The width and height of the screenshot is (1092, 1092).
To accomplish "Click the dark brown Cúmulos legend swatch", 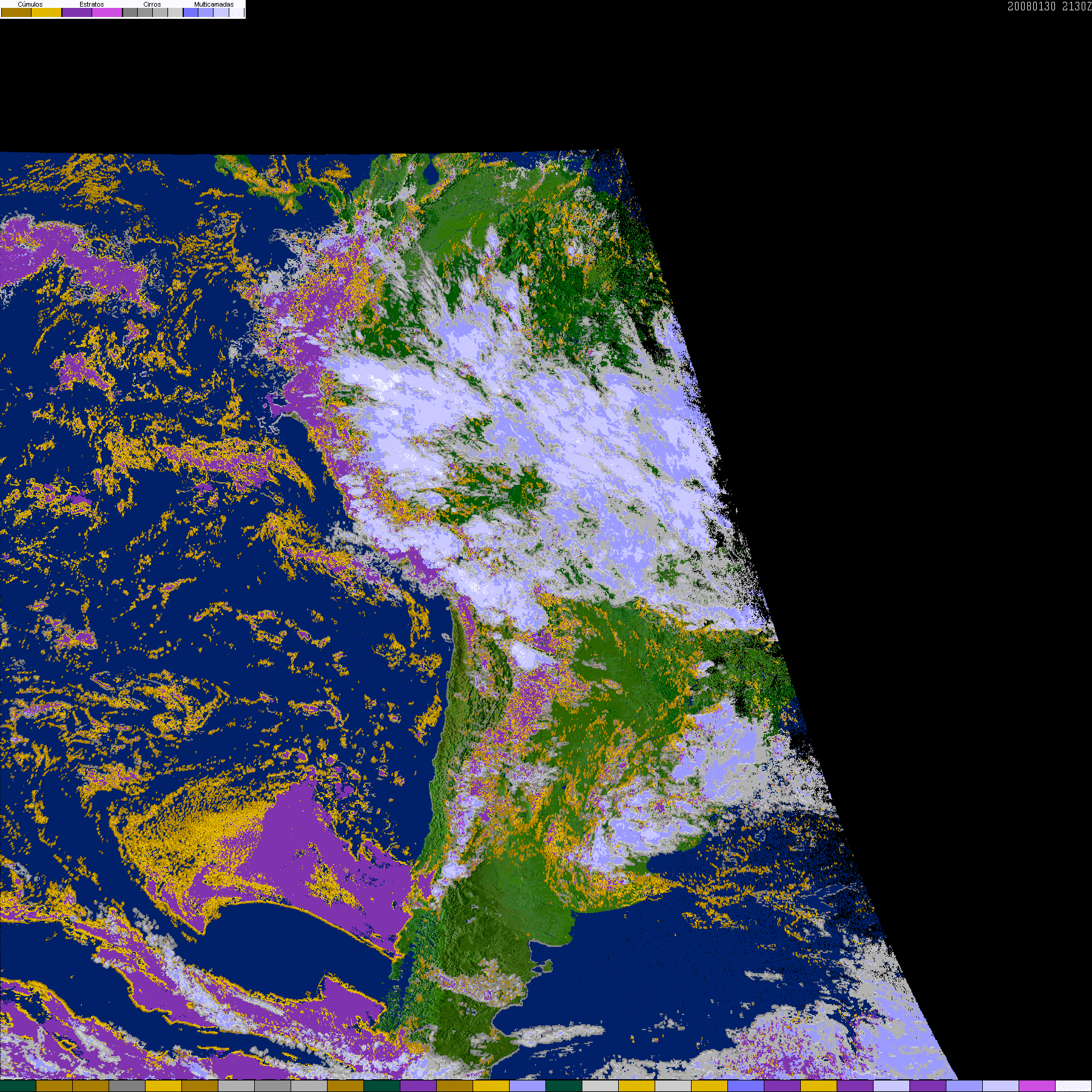I will [16, 13].
